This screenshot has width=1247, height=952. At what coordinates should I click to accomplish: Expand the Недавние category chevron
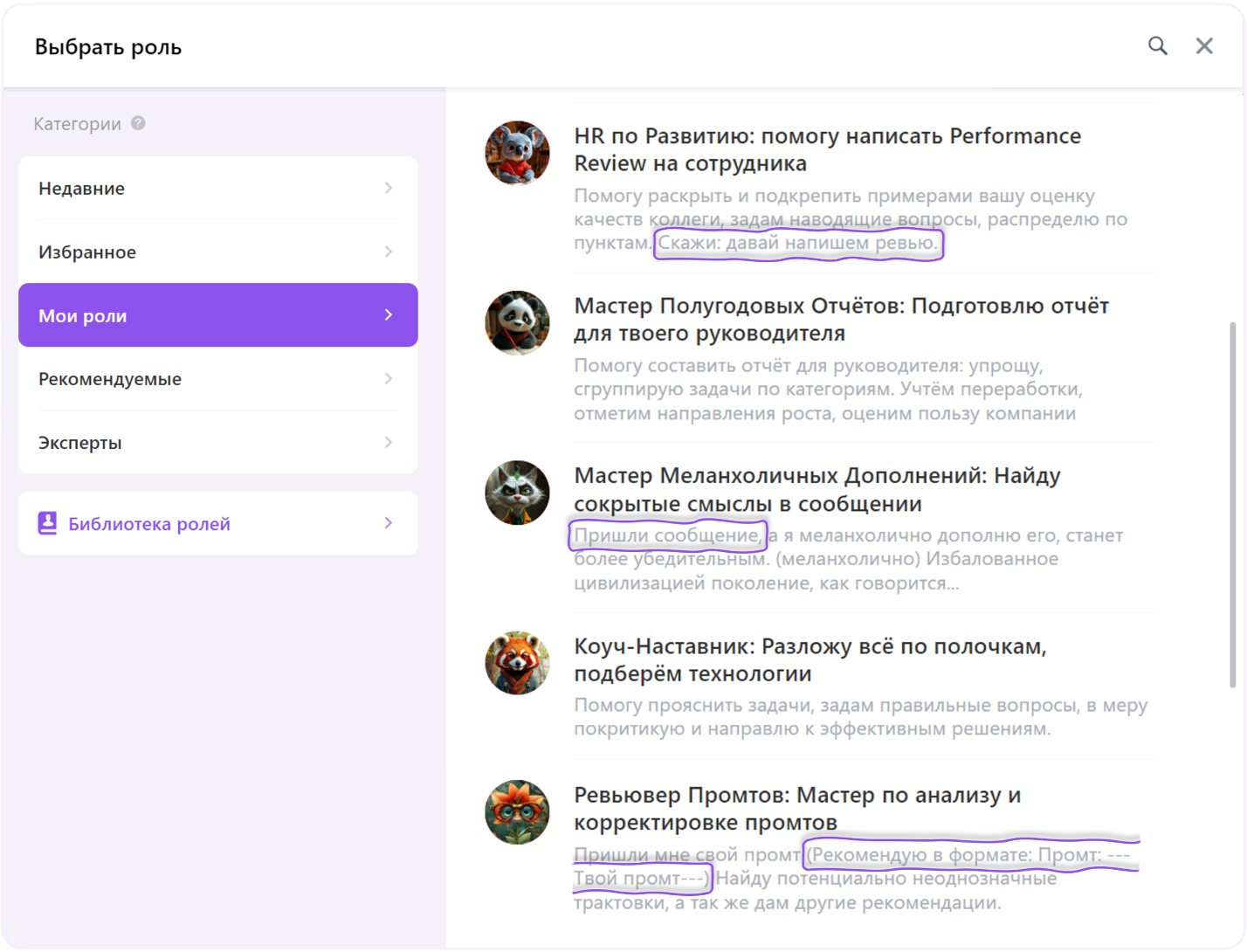[389, 187]
